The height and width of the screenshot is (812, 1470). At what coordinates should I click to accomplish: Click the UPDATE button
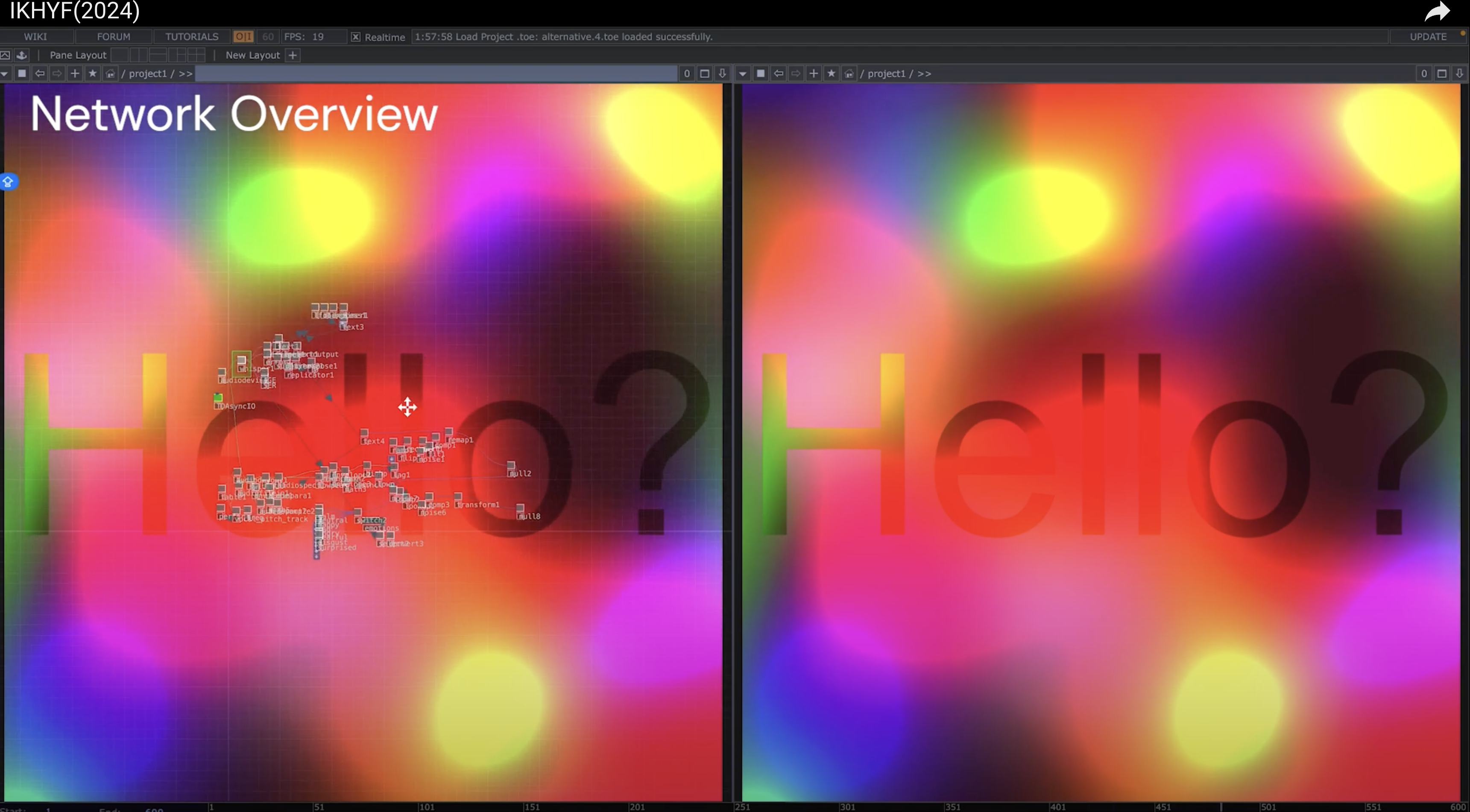click(1428, 37)
